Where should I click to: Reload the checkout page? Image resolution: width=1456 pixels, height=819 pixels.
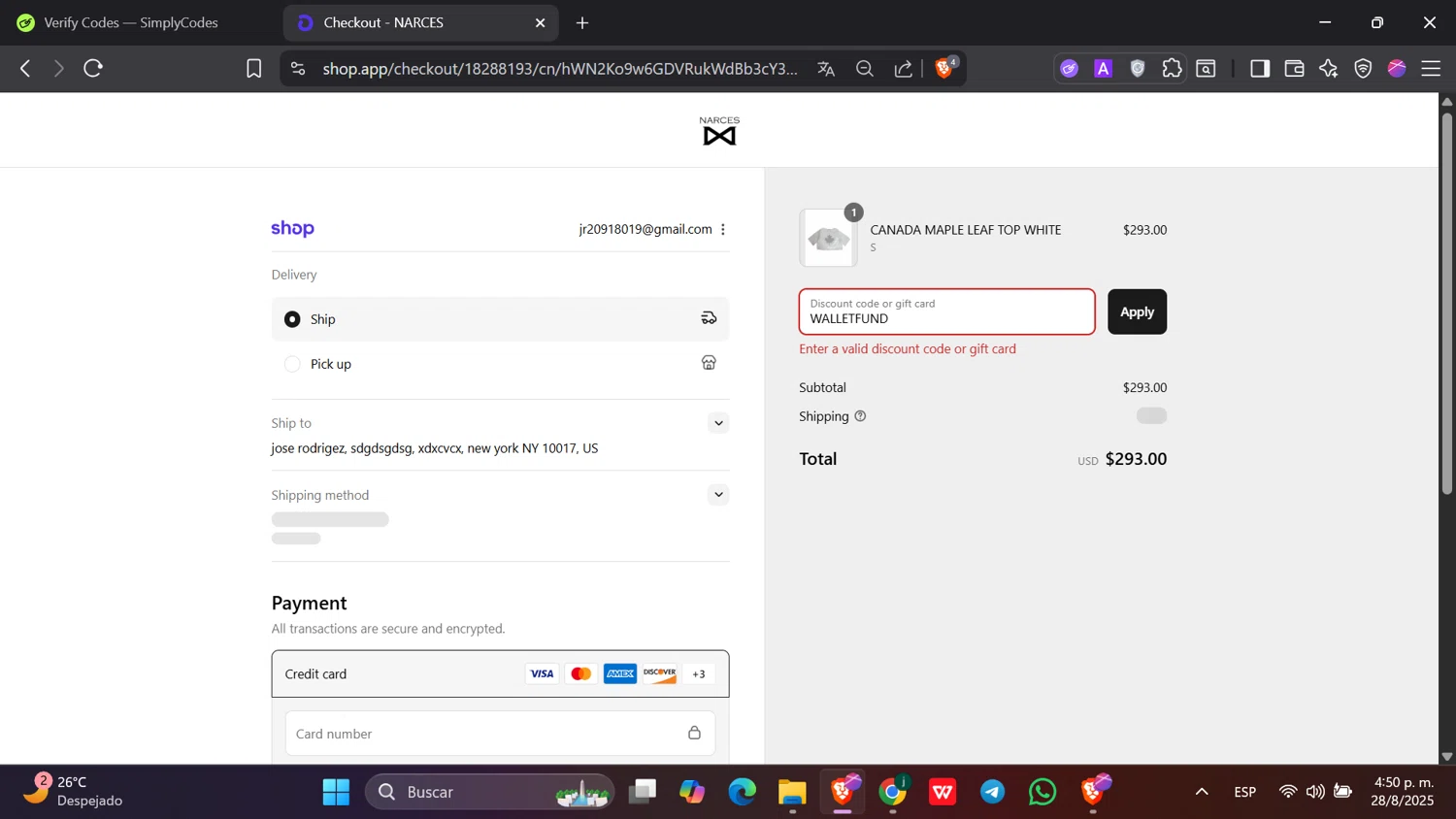point(93,69)
